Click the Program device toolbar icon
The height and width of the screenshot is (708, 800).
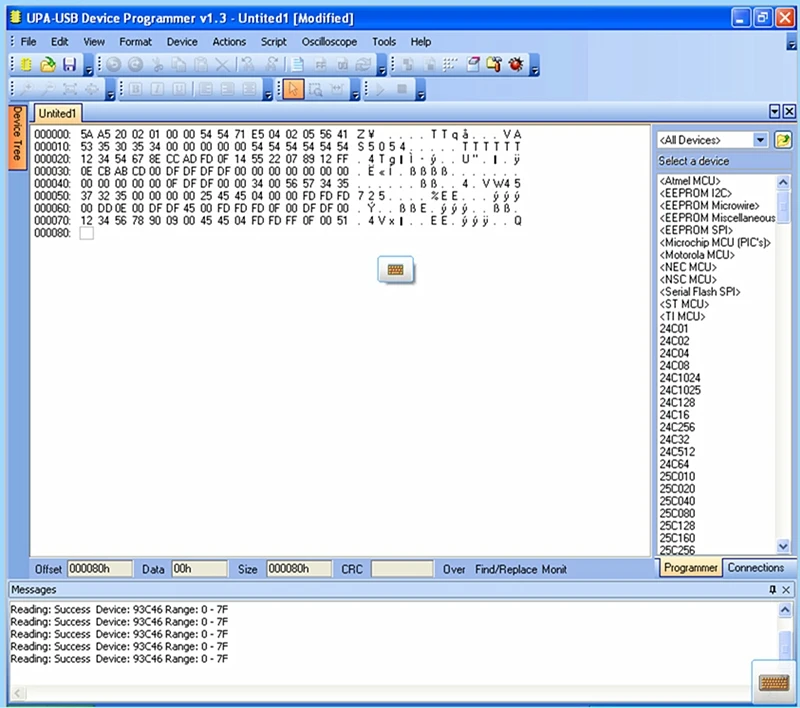(x=430, y=64)
